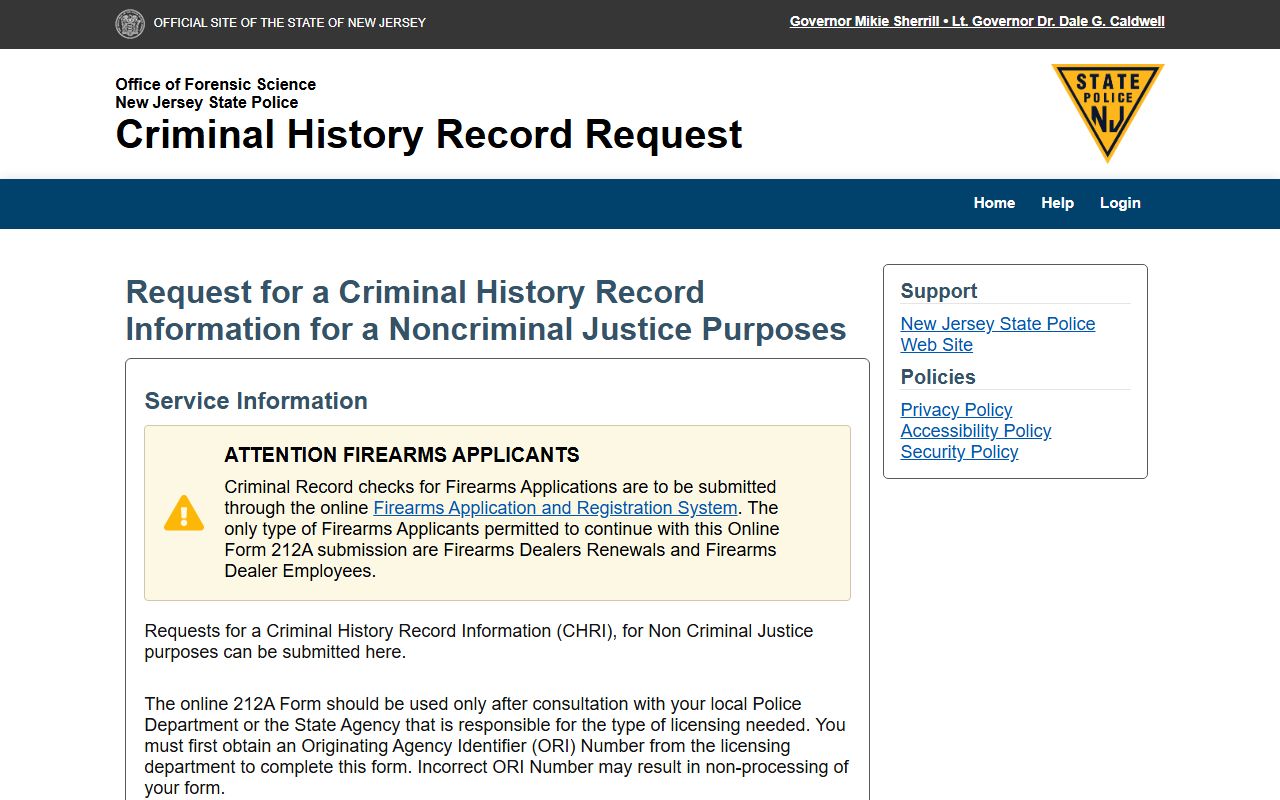Click 'ATTENTION FIREARMS APPLICANTS' heading
Image resolution: width=1280 pixels, height=800 pixels.
coord(401,455)
